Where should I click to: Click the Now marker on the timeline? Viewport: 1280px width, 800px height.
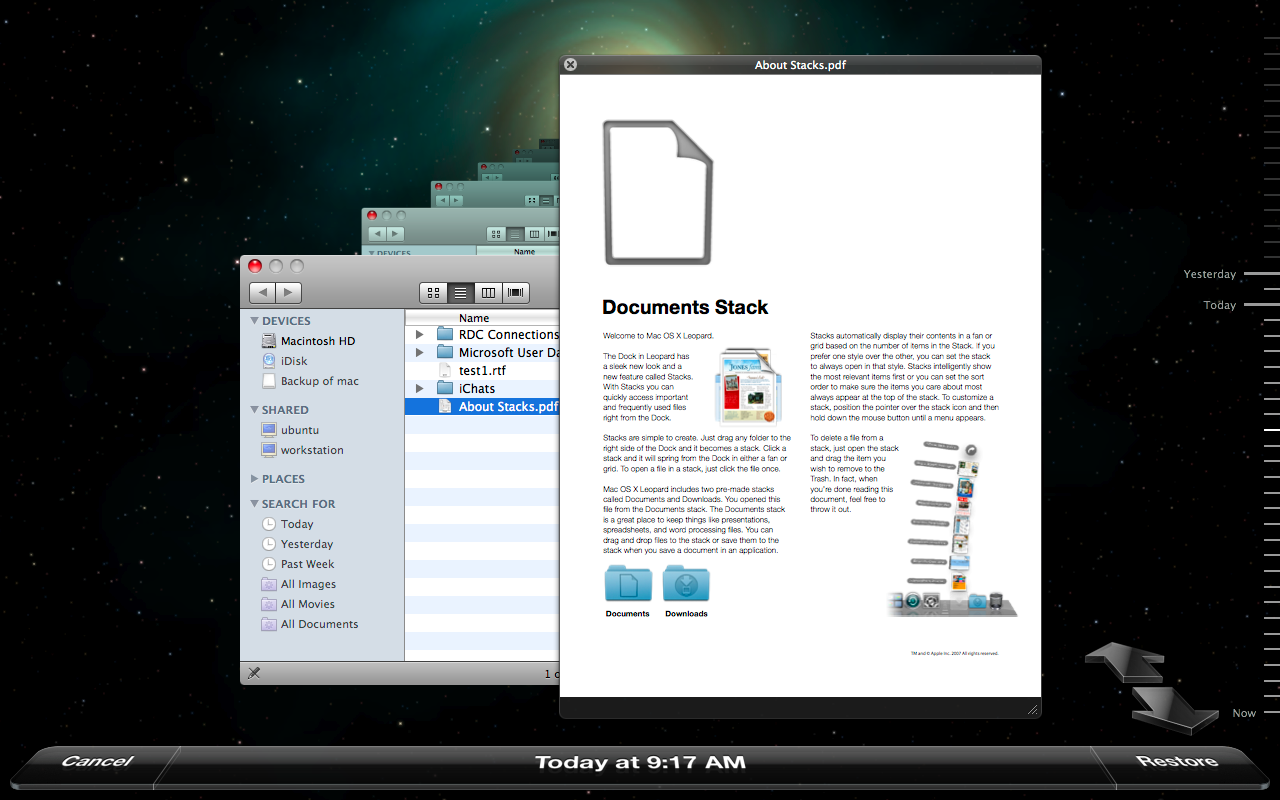1244,713
